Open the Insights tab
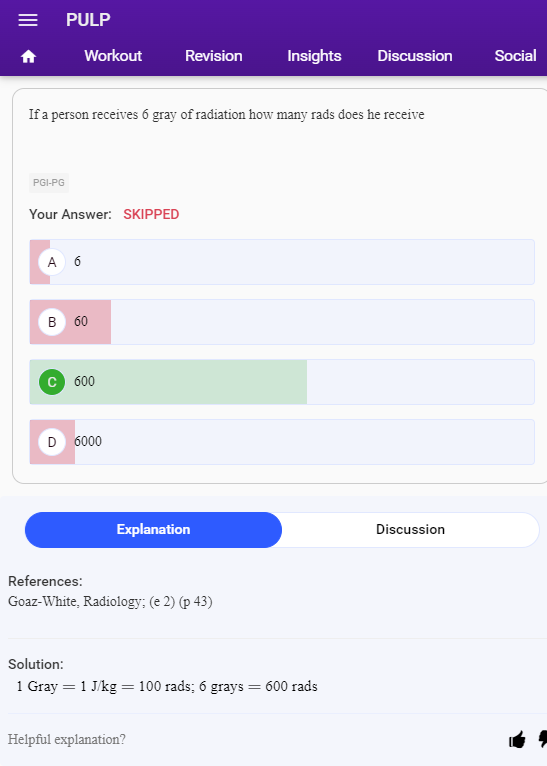Viewport: 547px width, 766px height. pos(314,56)
